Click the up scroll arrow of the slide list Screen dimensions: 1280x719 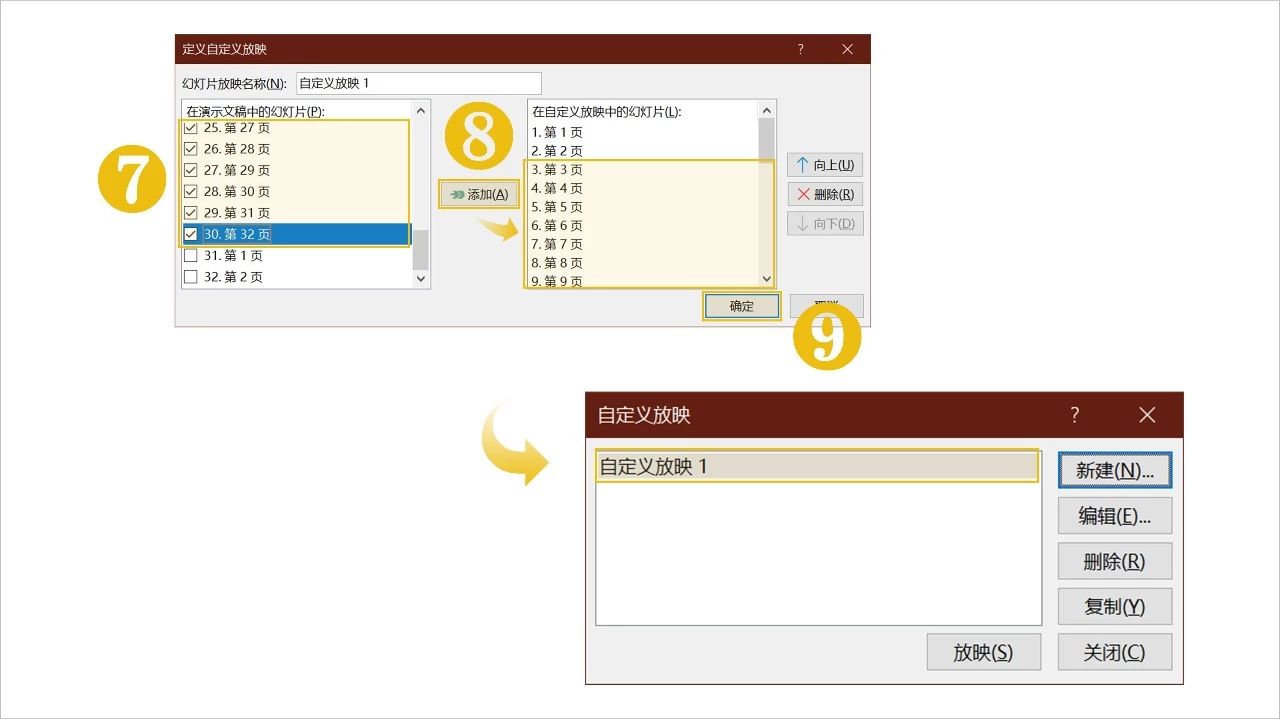pos(419,110)
